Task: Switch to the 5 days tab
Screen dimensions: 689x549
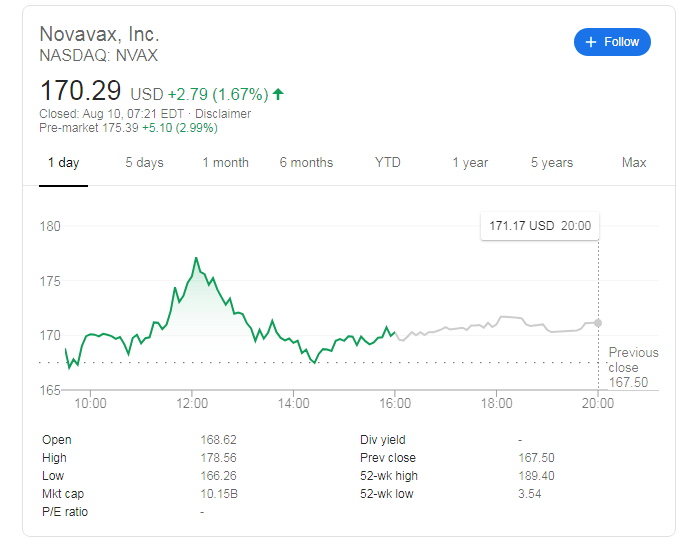Action: pos(144,163)
